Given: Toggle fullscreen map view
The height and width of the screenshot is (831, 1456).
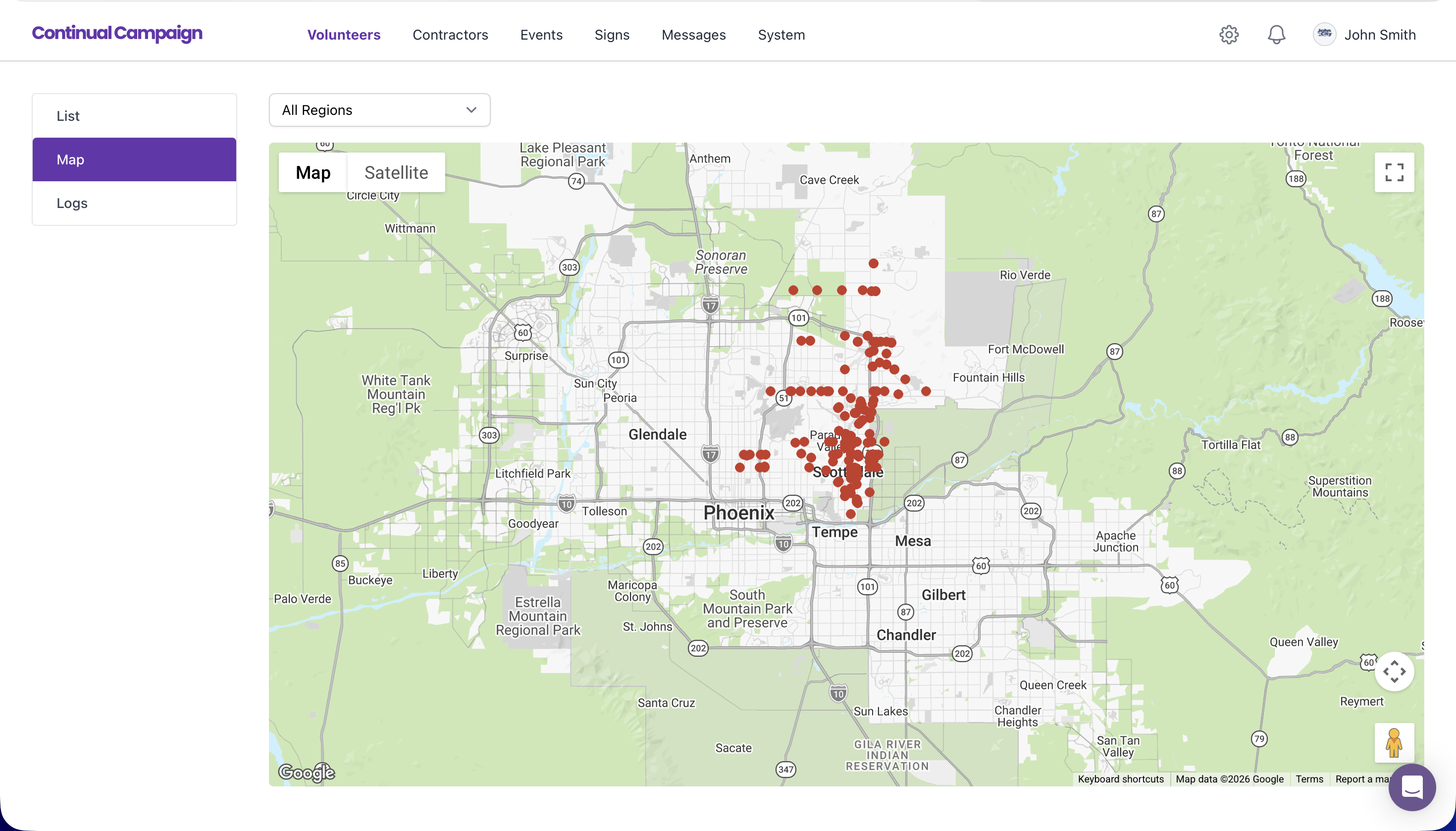Looking at the screenshot, I should (1394, 172).
